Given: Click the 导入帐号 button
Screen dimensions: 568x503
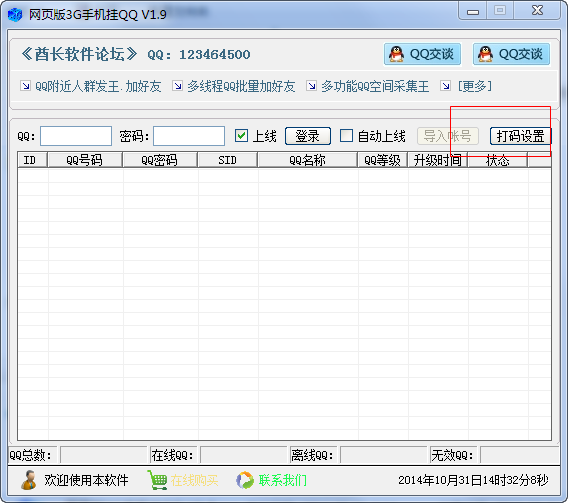Looking at the screenshot, I should coord(448,136).
